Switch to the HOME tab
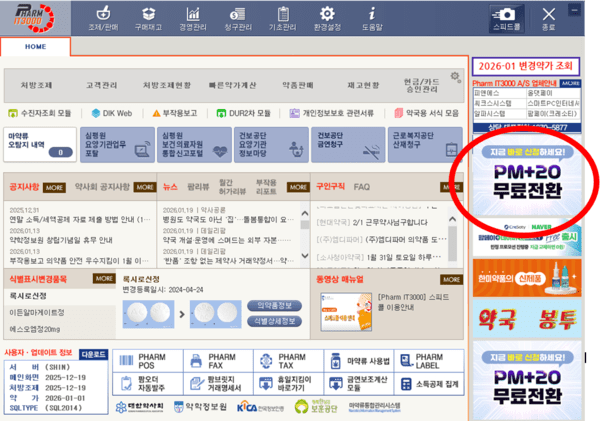 (35, 47)
